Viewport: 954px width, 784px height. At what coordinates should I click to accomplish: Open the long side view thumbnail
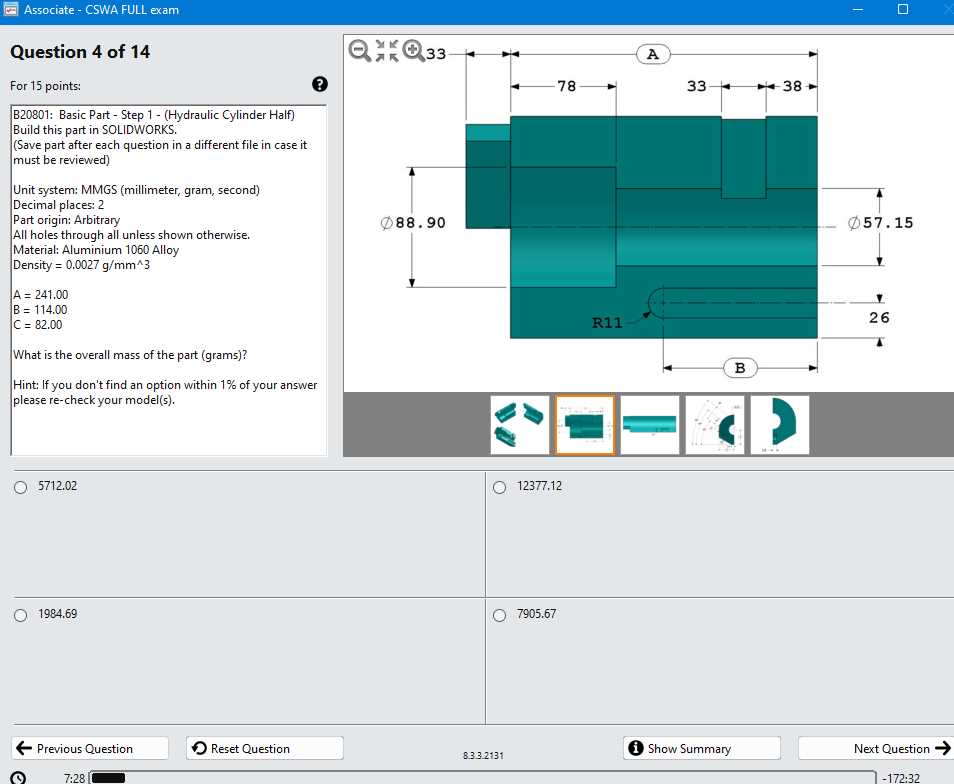point(650,425)
